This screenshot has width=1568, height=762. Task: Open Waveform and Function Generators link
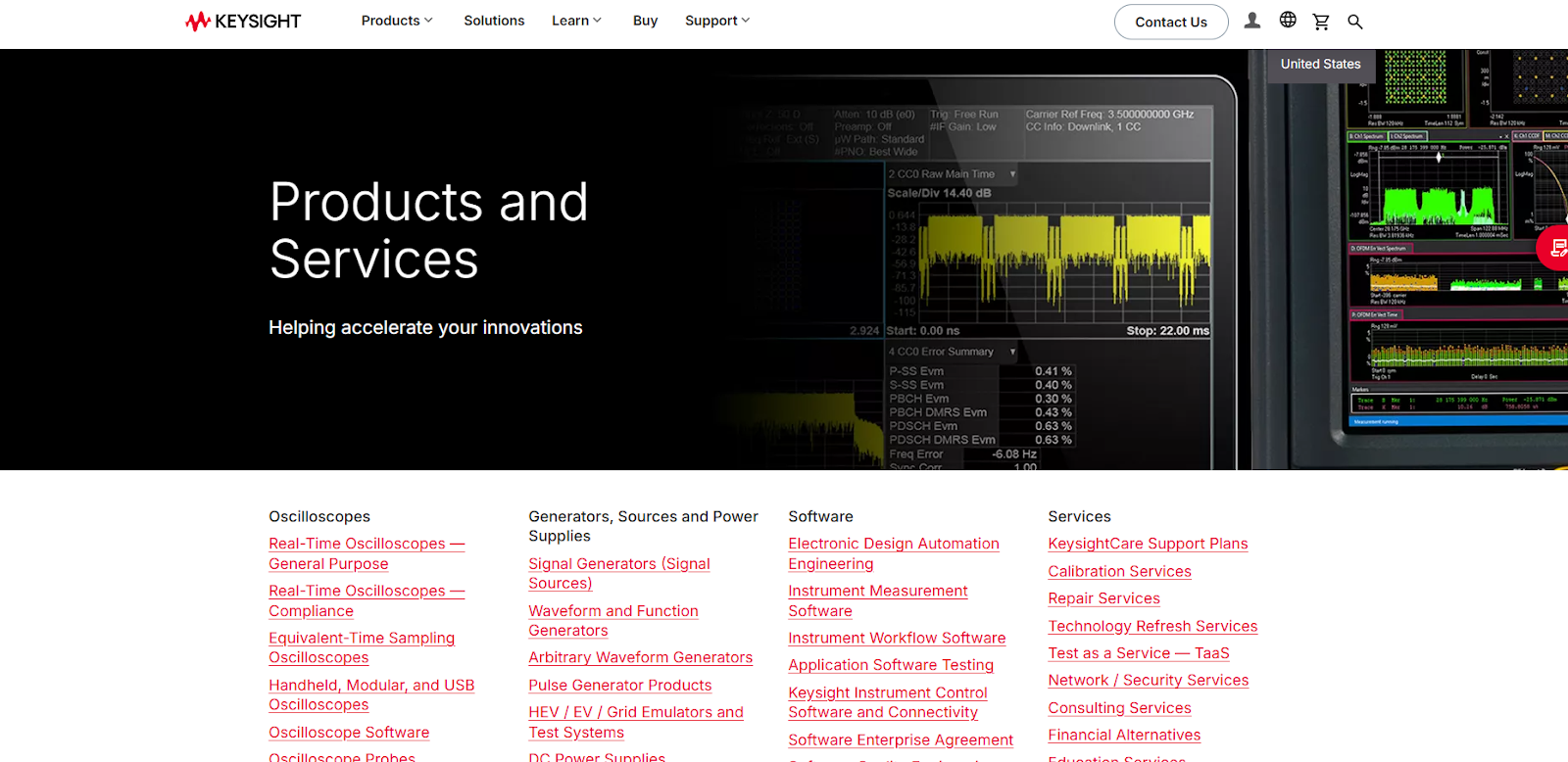[x=613, y=620]
